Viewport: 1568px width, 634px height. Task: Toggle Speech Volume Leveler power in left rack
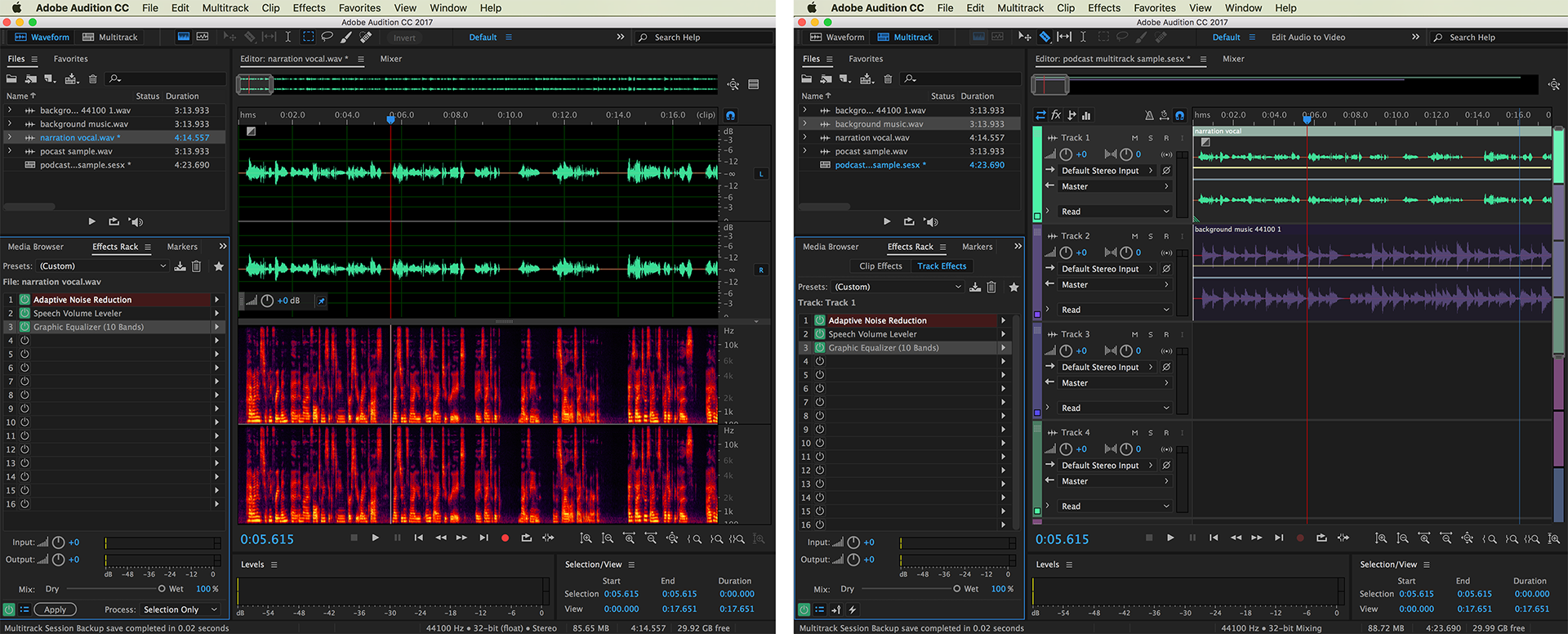point(24,313)
